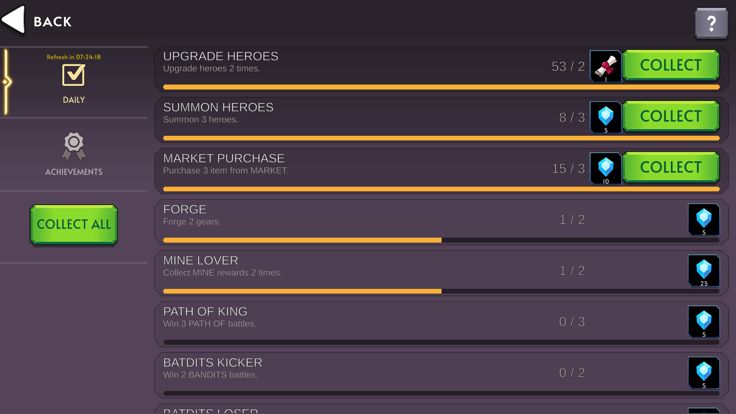The image size is (736, 414).
Task: Click the Market Purchase gem reward icon
Action: point(605,168)
